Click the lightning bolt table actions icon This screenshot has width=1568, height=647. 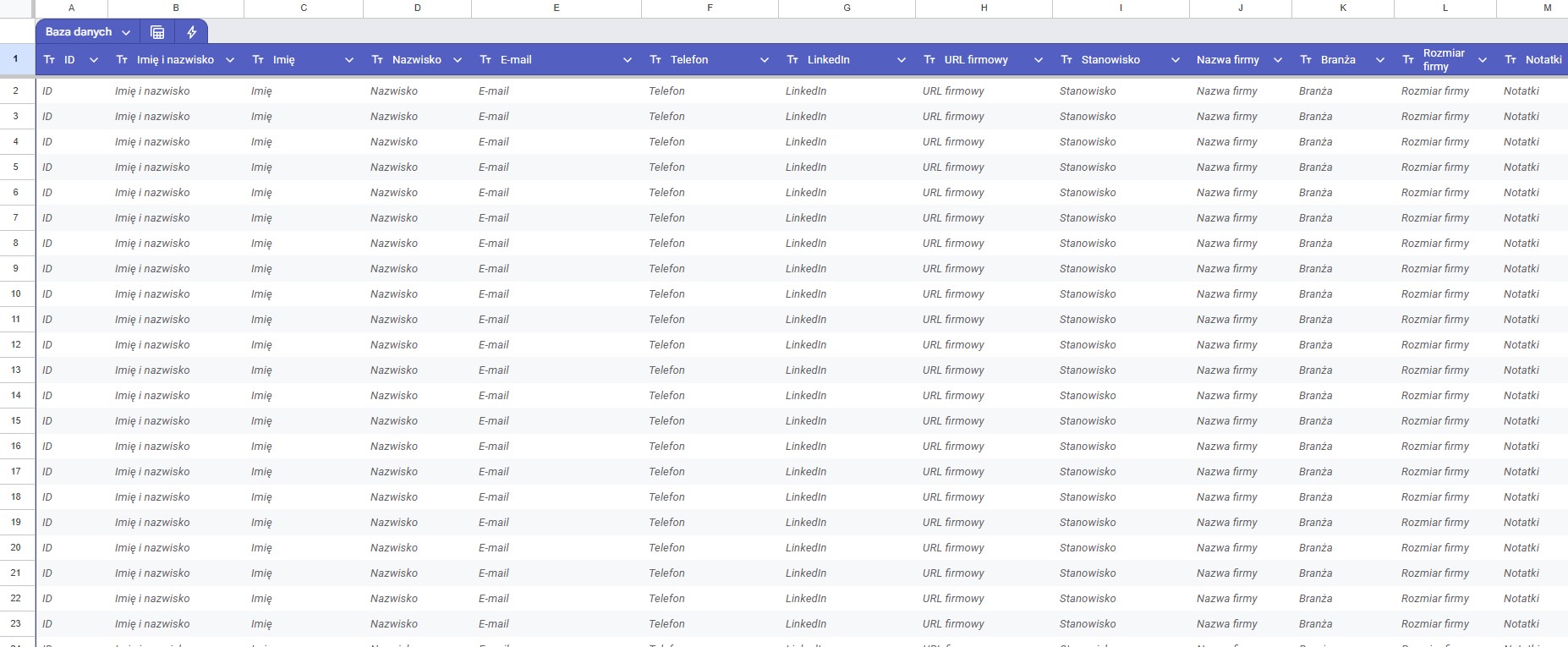click(x=192, y=32)
